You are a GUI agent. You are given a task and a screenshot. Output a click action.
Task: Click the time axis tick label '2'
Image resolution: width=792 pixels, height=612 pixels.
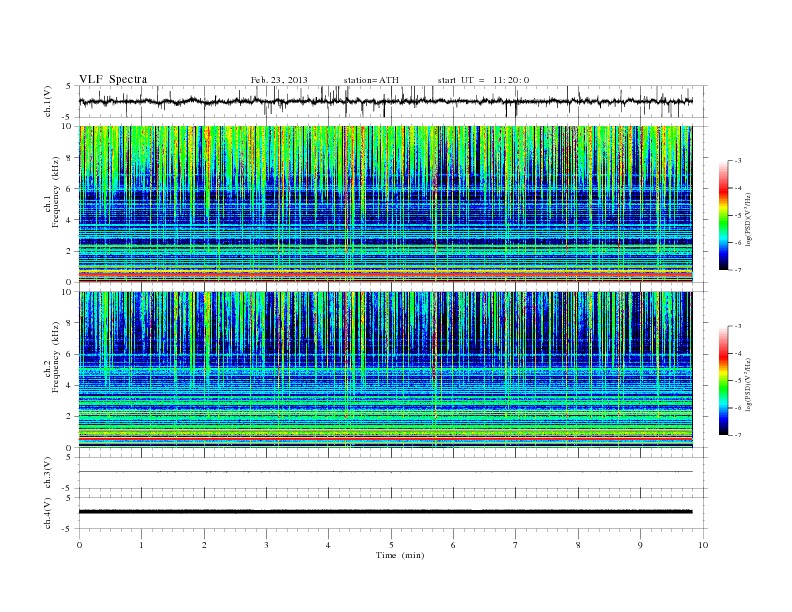(204, 545)
